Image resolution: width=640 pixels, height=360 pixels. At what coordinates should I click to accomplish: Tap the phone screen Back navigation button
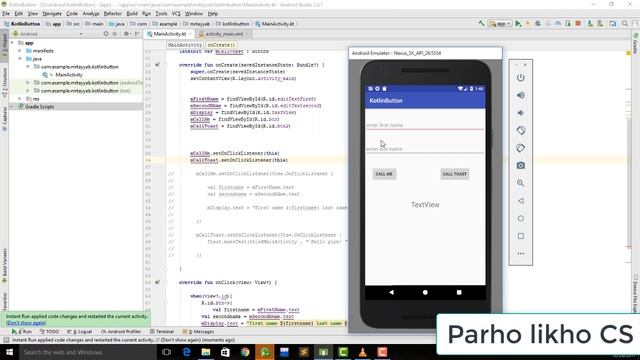pos(391,292)
